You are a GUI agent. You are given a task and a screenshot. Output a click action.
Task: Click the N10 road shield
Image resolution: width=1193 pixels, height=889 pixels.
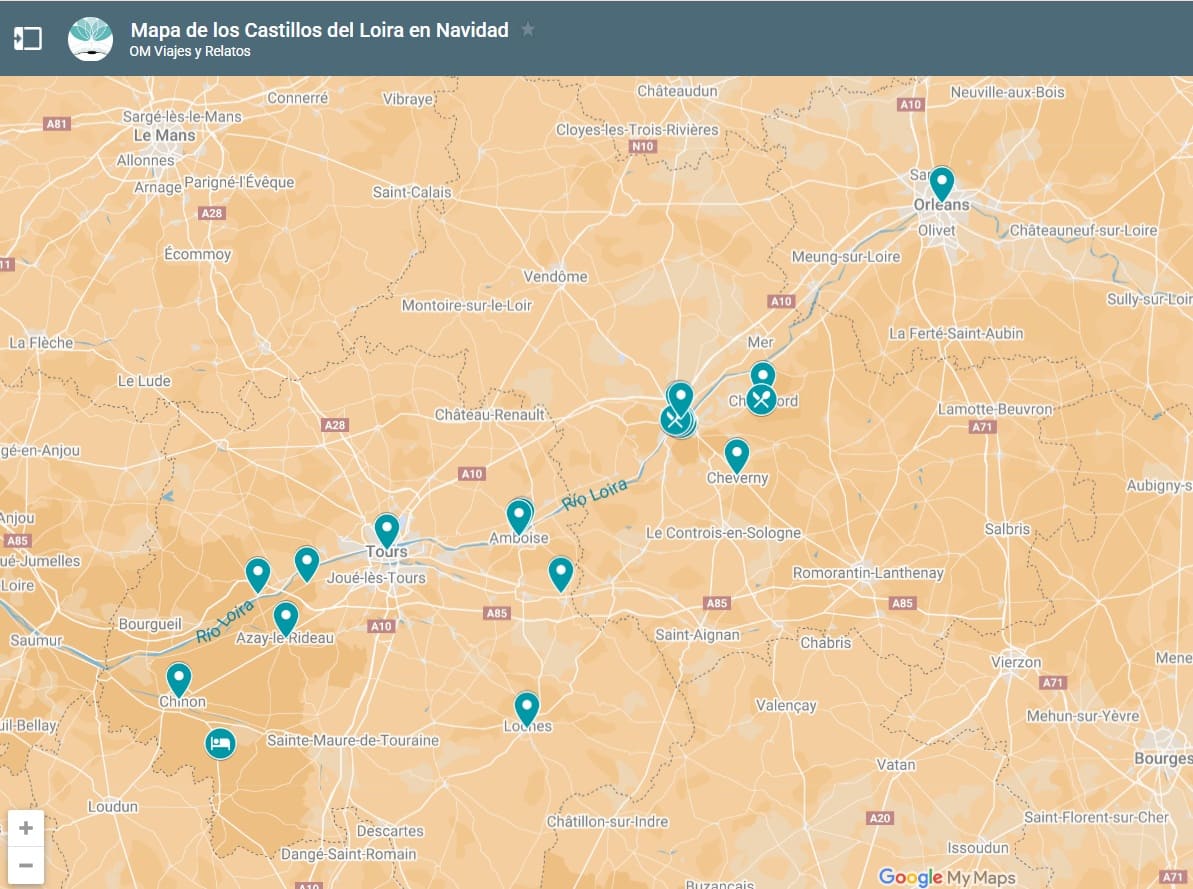pos(642,146)
